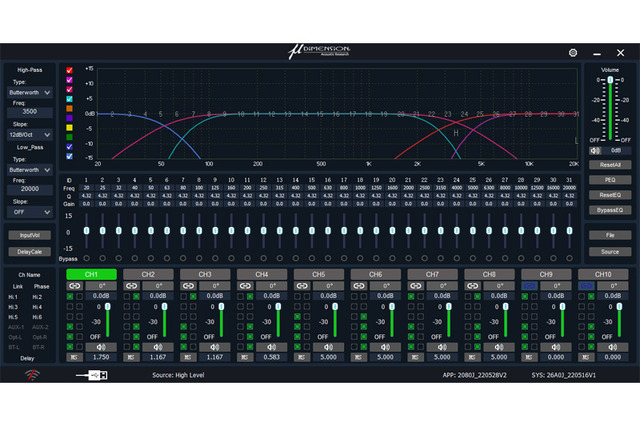Toggle the cyan curve checkbox
640x426 pixels.
pyautogui.click(x=69, y=99)
